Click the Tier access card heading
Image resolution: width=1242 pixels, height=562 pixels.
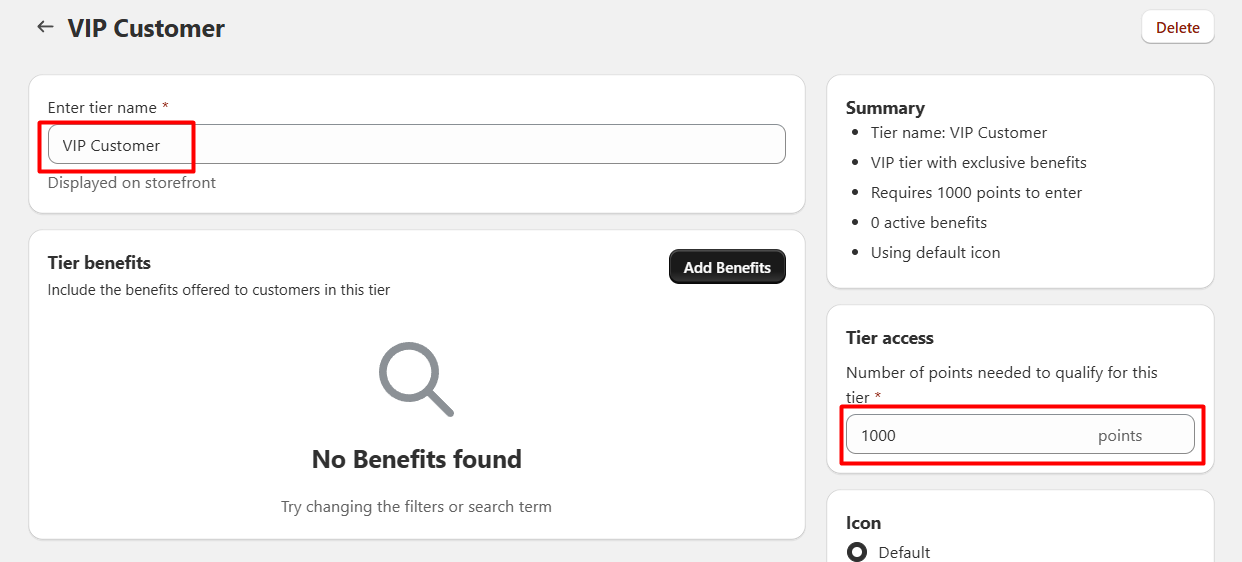889,338
